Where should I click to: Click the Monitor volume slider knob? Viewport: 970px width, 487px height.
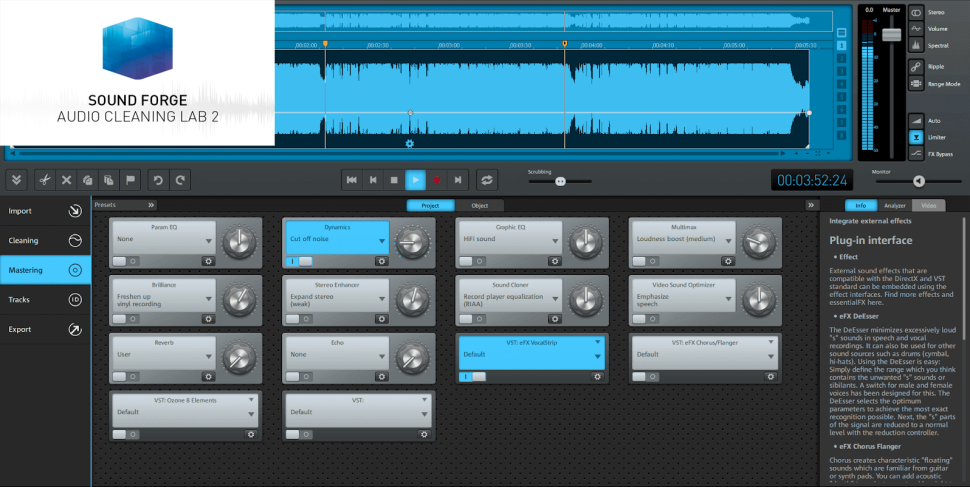(919, 181)
